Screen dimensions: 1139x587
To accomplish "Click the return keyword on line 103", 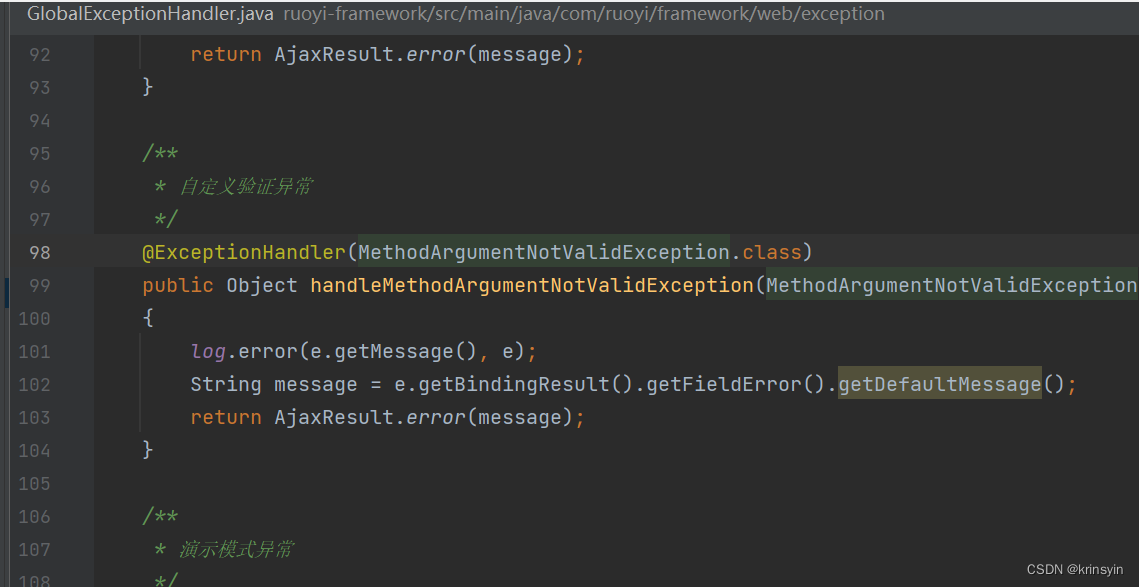I will coord(226,416).
